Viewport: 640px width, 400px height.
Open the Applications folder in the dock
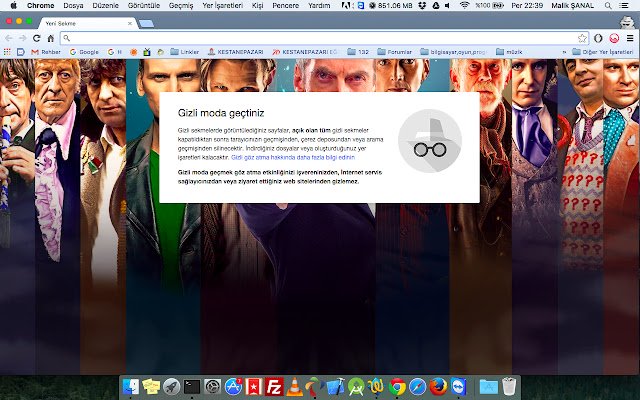point(489,387)
